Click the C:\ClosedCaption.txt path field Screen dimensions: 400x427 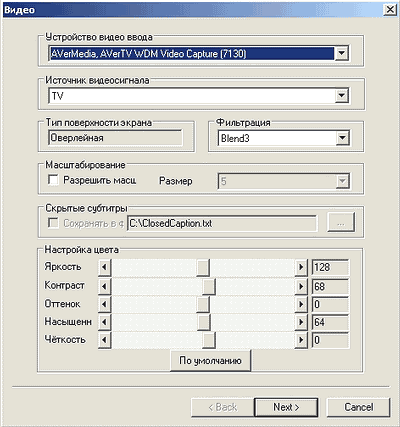point(222,223)
